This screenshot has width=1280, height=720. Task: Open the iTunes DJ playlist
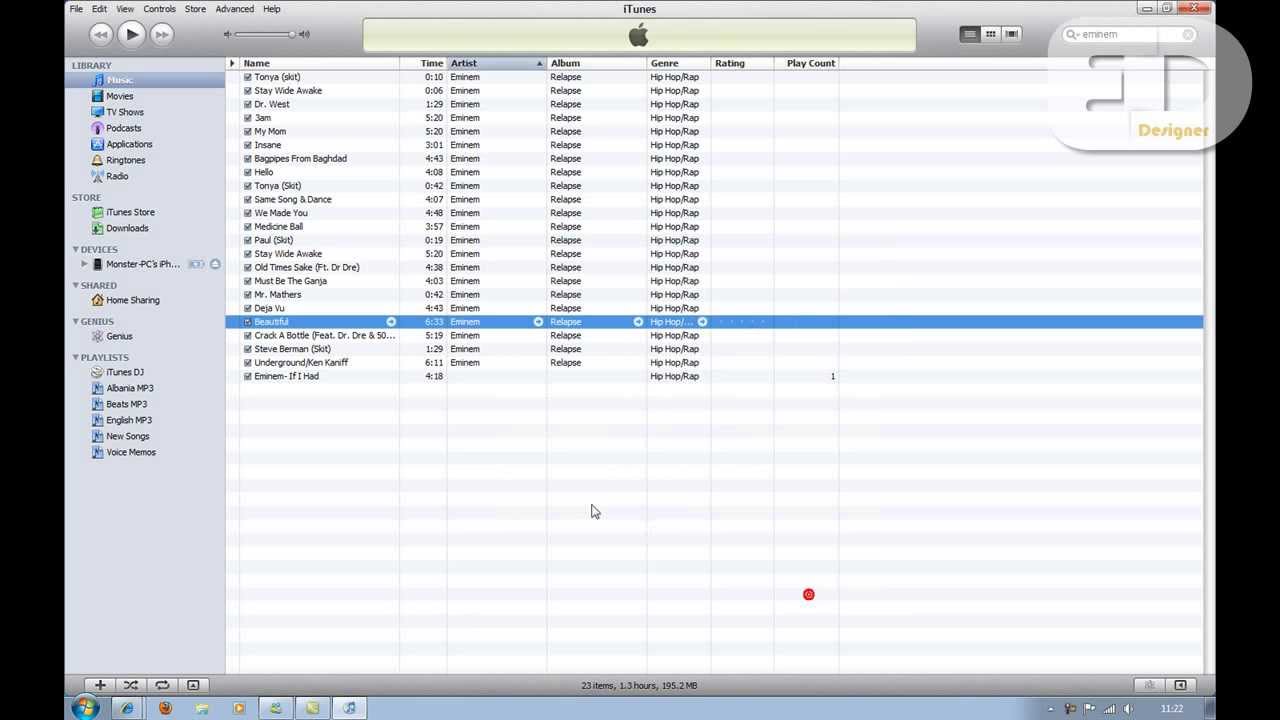coord(124,372)
